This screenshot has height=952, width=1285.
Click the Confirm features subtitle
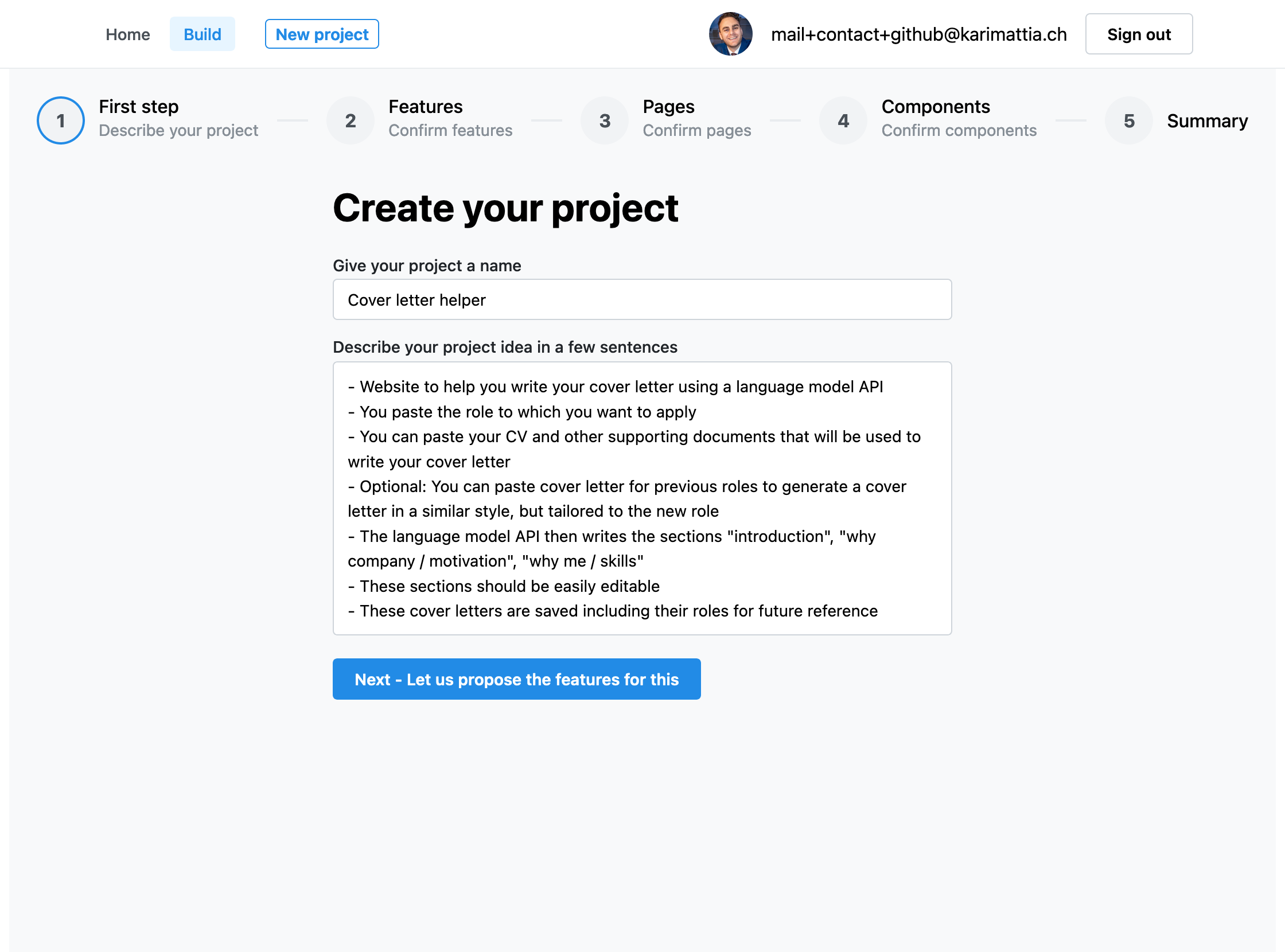450,131
